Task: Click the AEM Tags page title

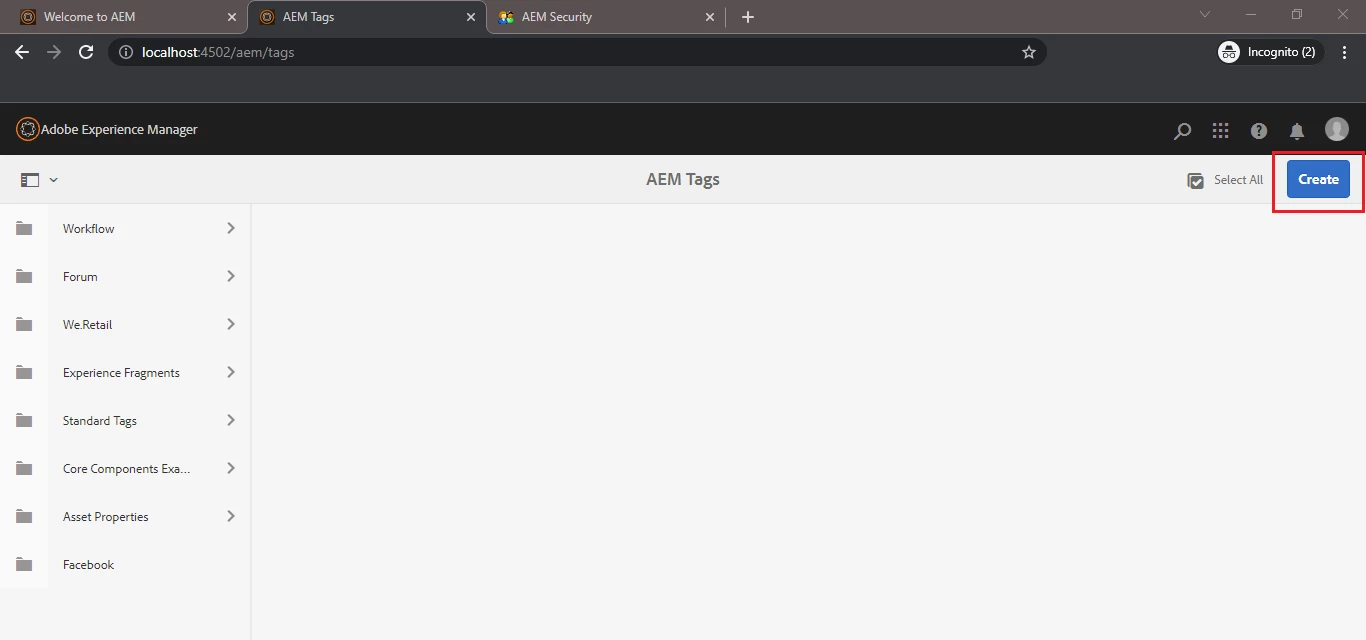Action: point(683,179)
